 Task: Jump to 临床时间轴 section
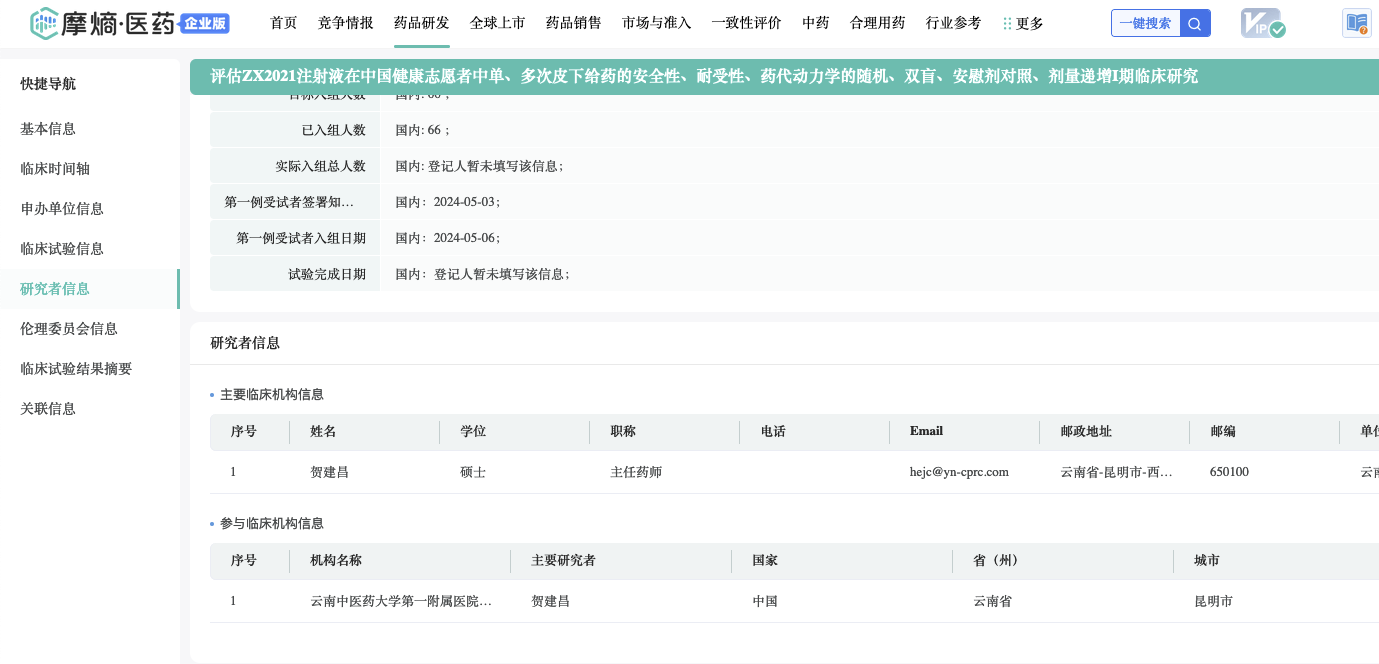tap(55, 169)
